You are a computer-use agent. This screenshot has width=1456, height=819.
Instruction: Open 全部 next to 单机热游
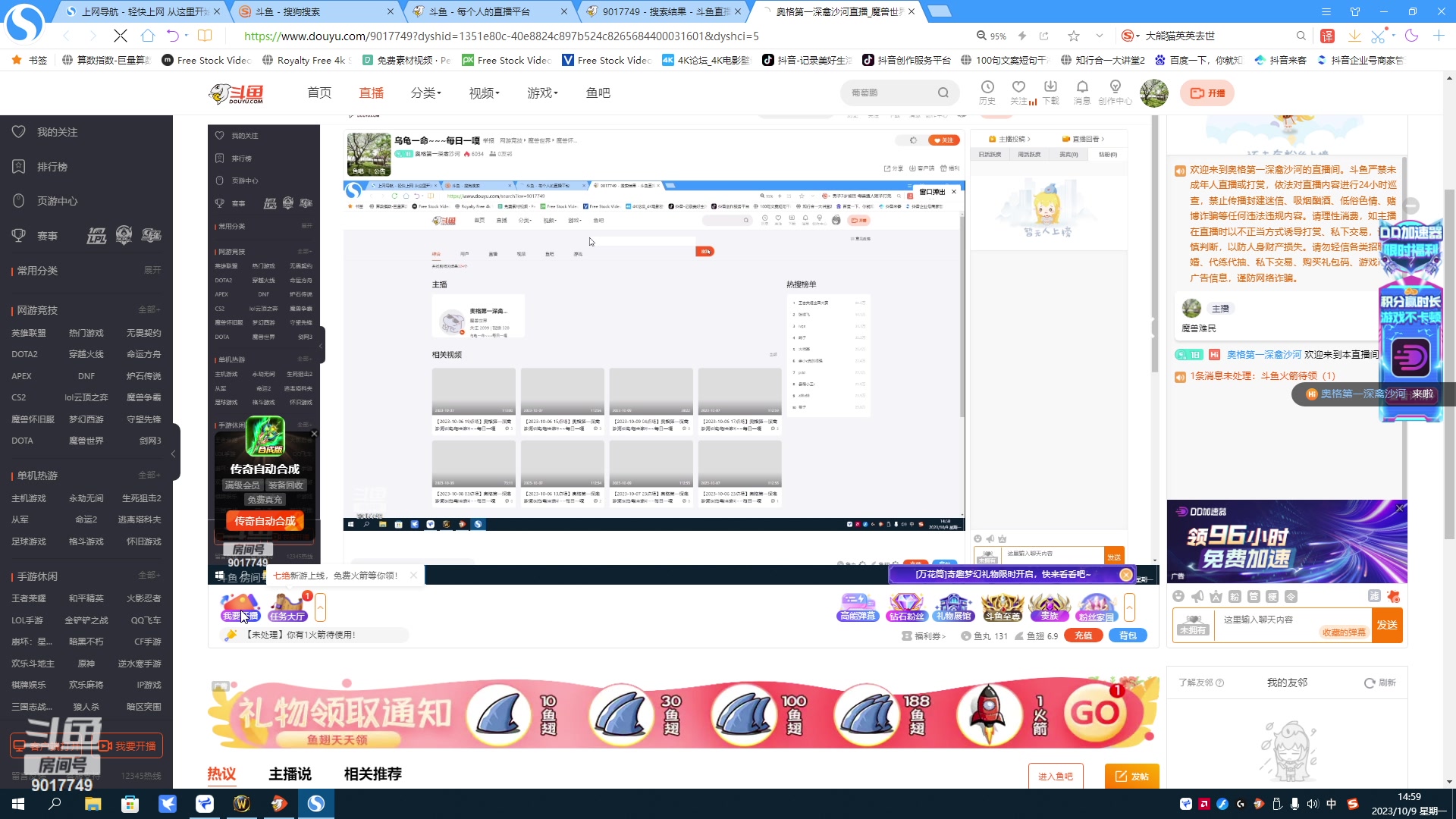[149, 475]
